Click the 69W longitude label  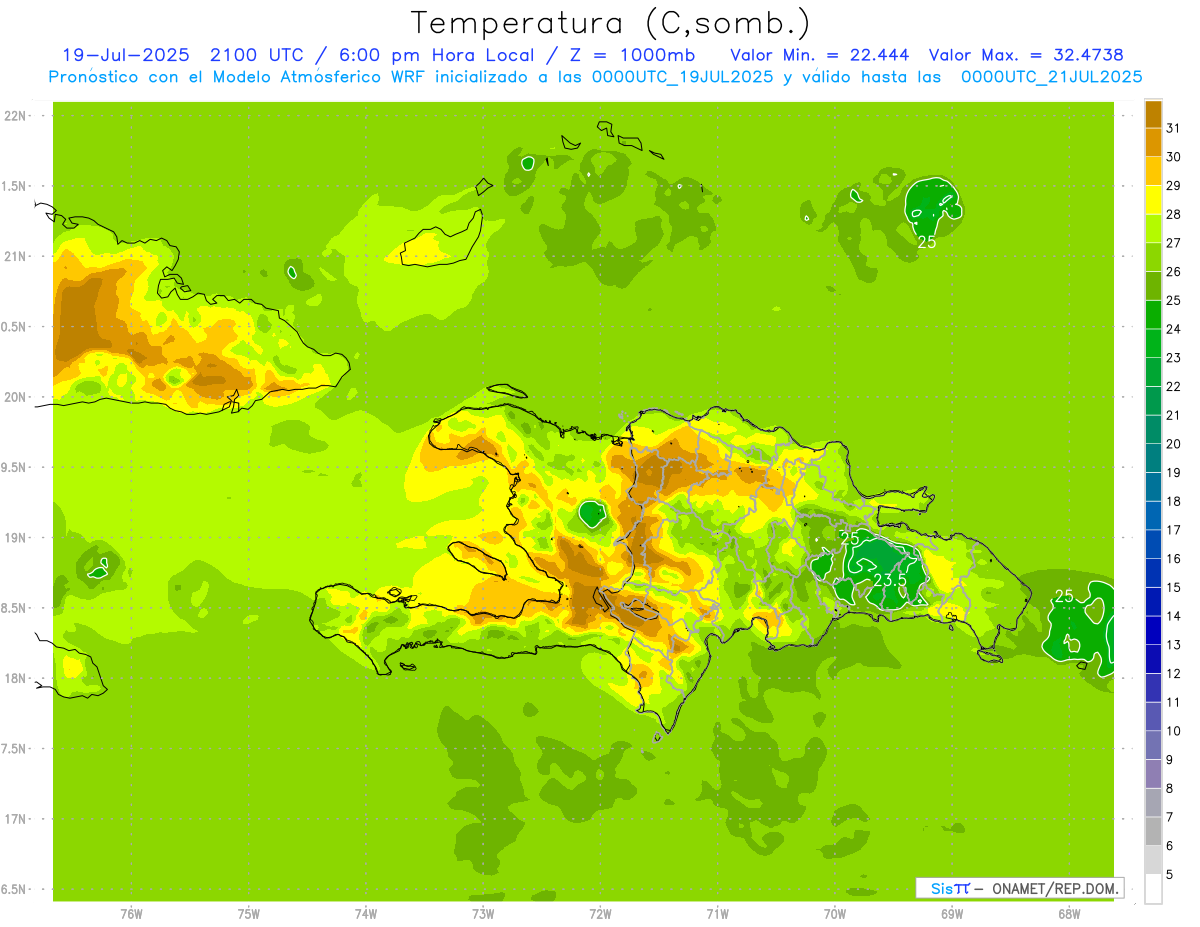[x=952, y=914]
